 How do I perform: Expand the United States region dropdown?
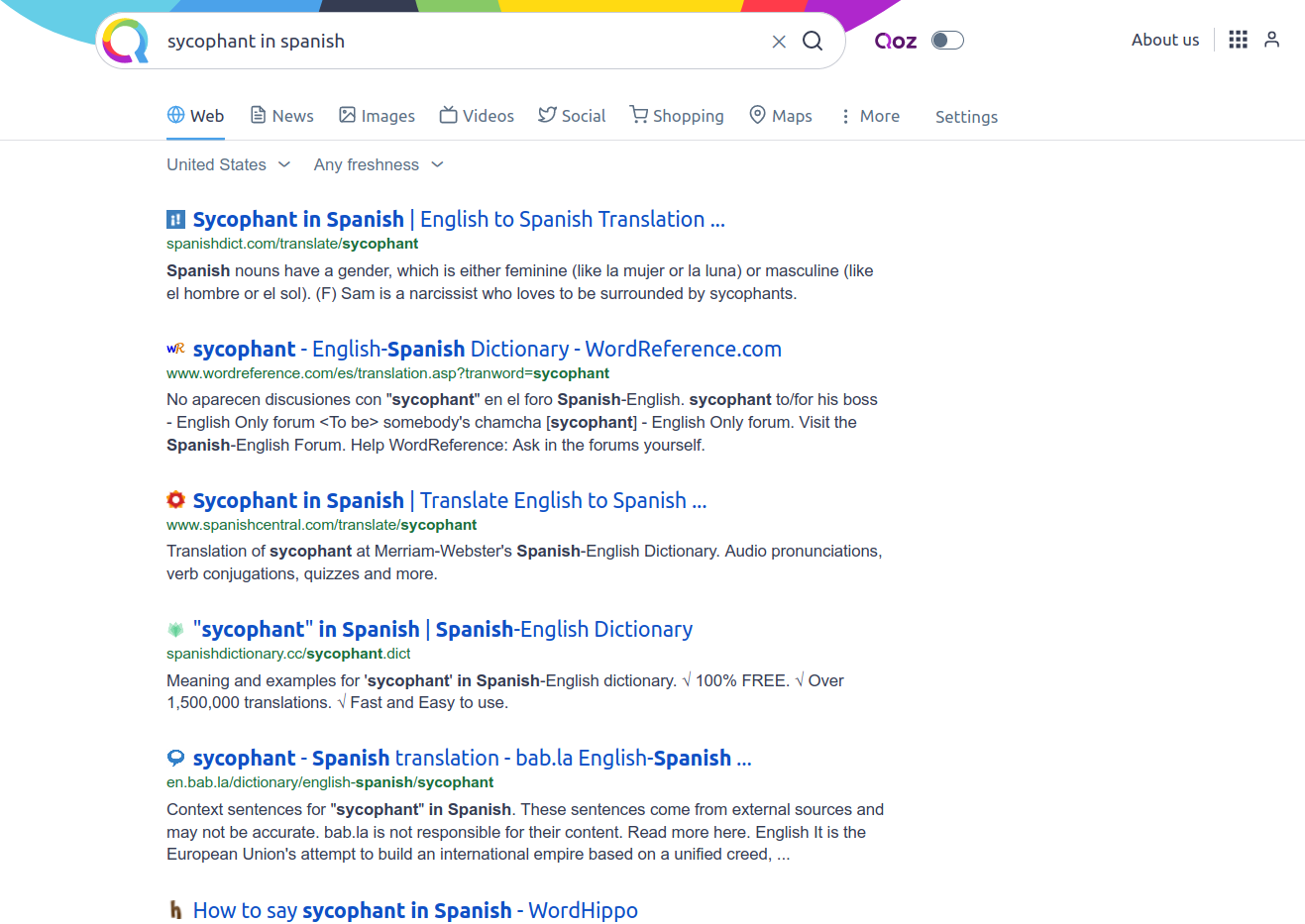pyautogui.click(x=229, y=164)
